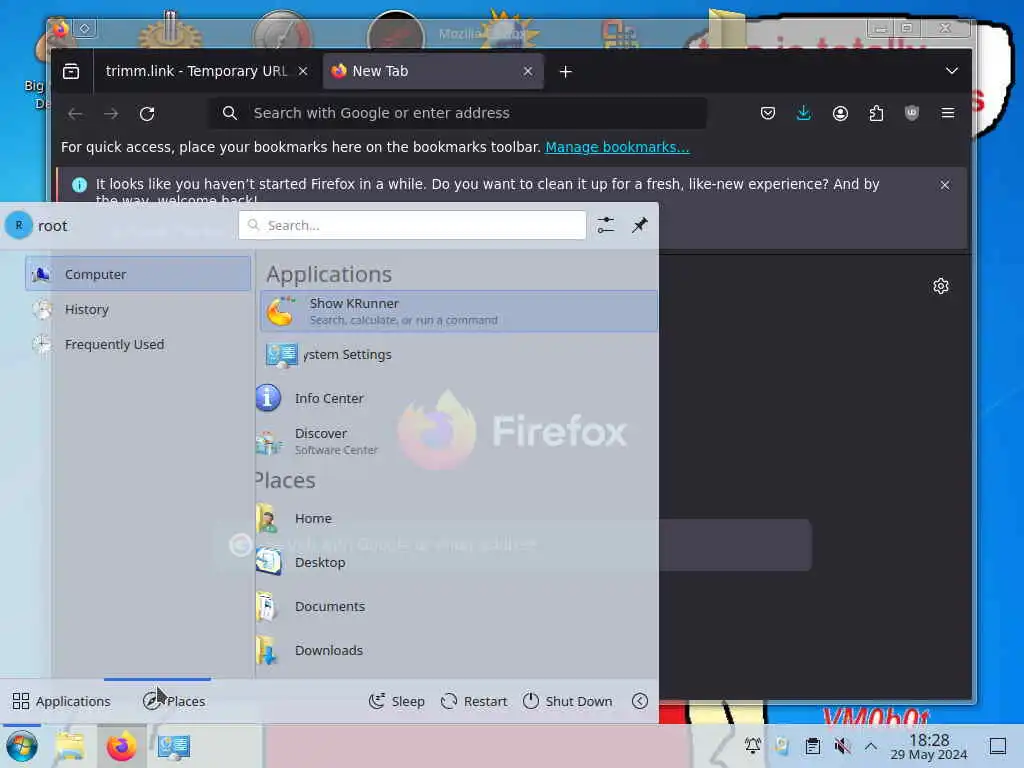Focus the Firefox address bar
This screenshot has height=768, width=1024.
point(457,113)
